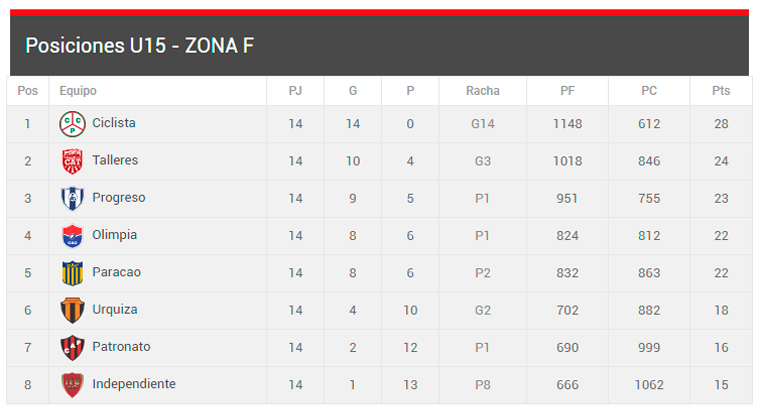Click the Racha column header
This screenshot has width=760, height=412.
(483, 91)
